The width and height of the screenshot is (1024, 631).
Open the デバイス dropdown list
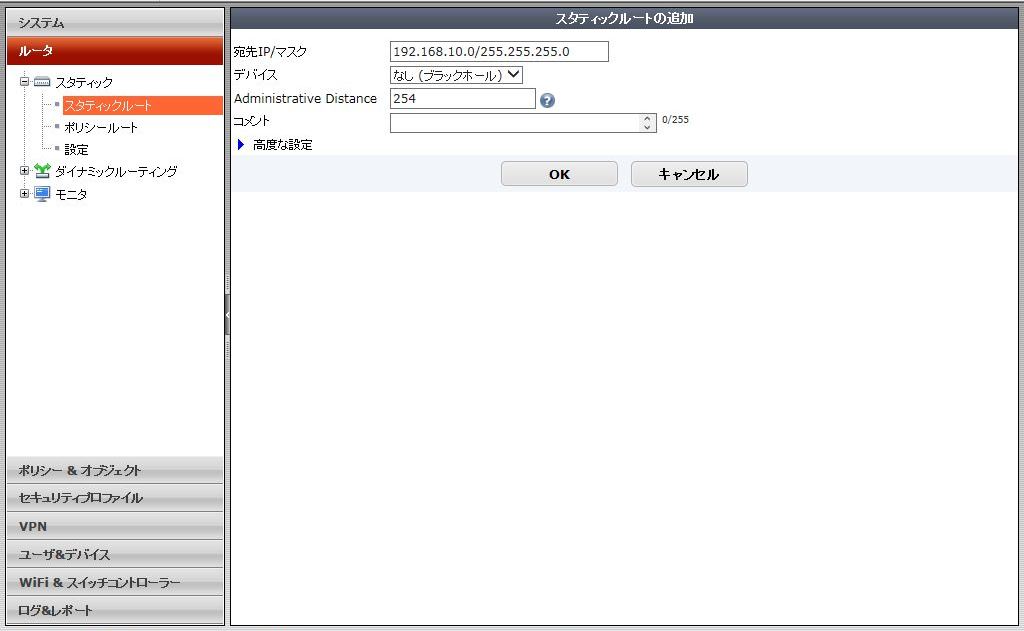click(x=456, y=75)
